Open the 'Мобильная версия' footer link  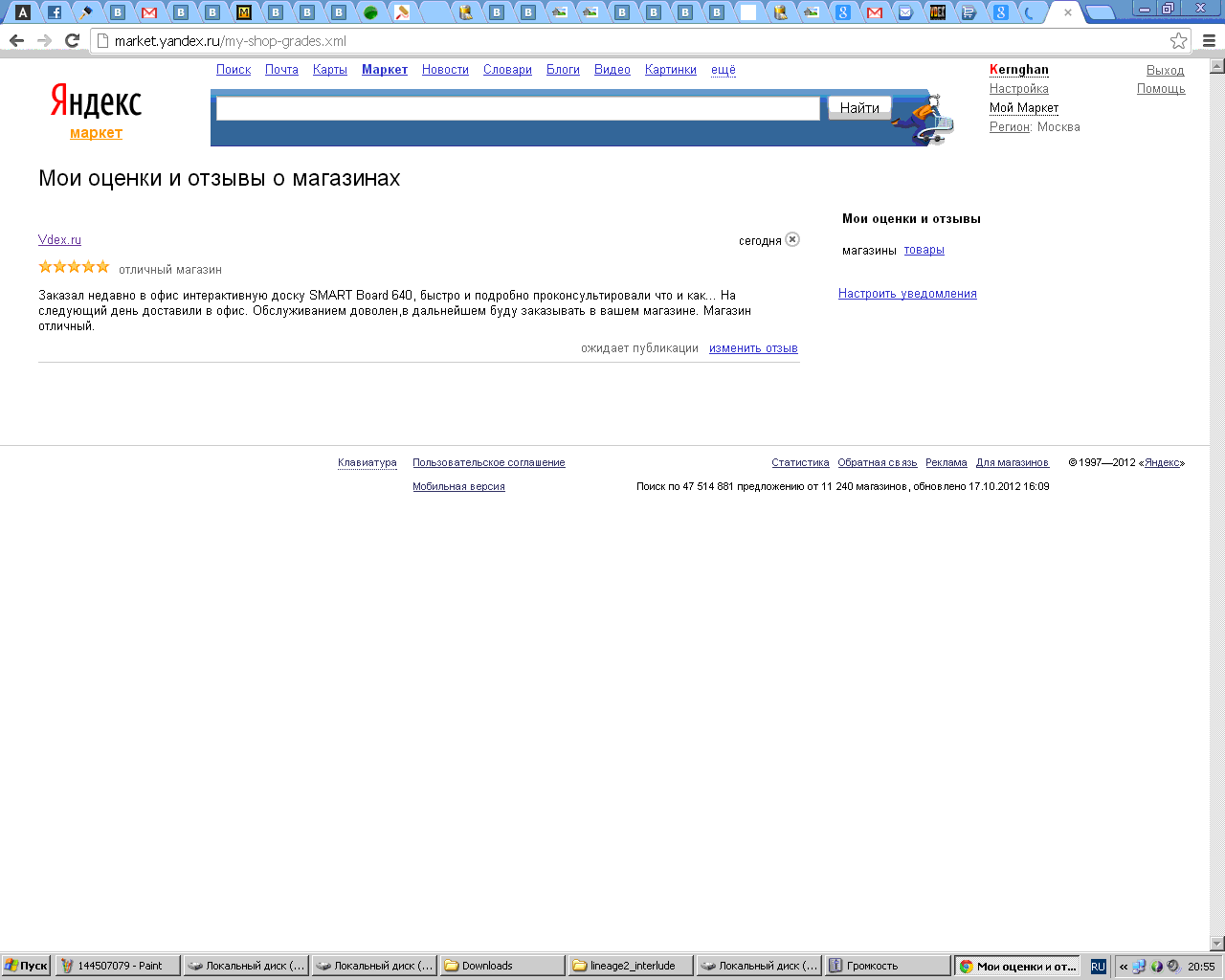[x=458, y=487]
